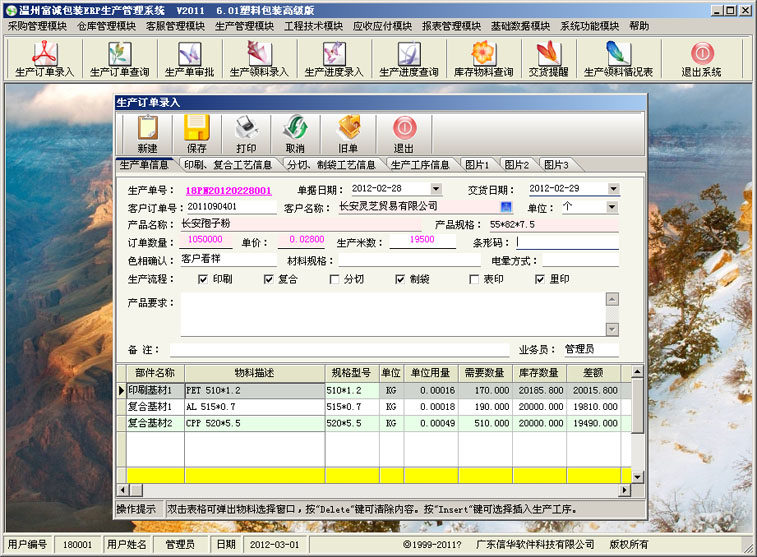
Task: Toggle the 制袋 checkbox
Action: pos(400,279)
